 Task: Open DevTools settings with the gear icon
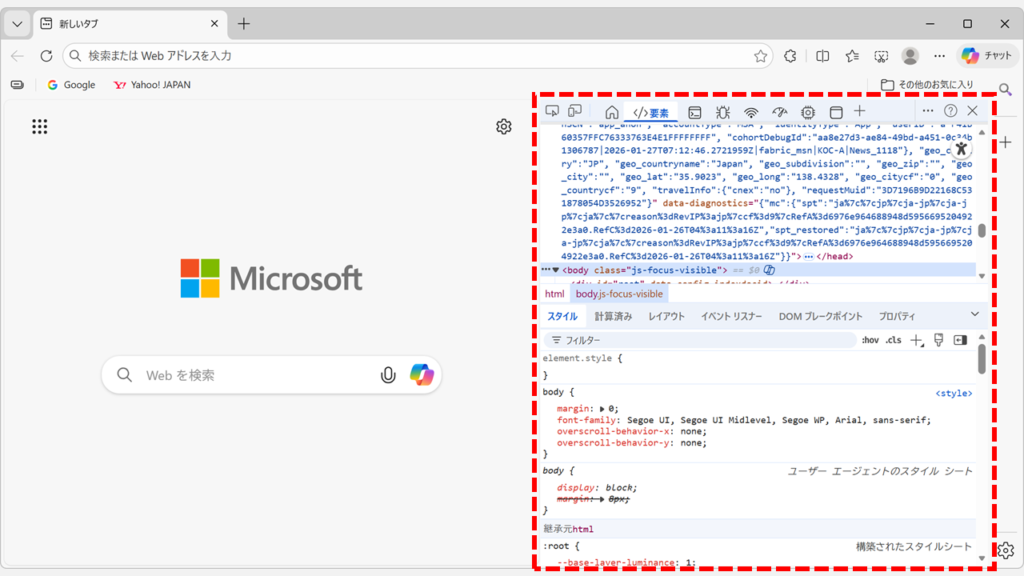click(807, 112)
